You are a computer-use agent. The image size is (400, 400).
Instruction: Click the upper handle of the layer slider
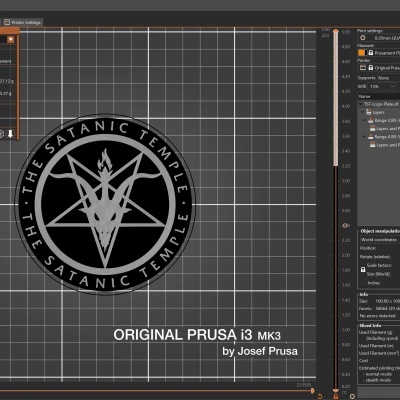coord(336,31)
